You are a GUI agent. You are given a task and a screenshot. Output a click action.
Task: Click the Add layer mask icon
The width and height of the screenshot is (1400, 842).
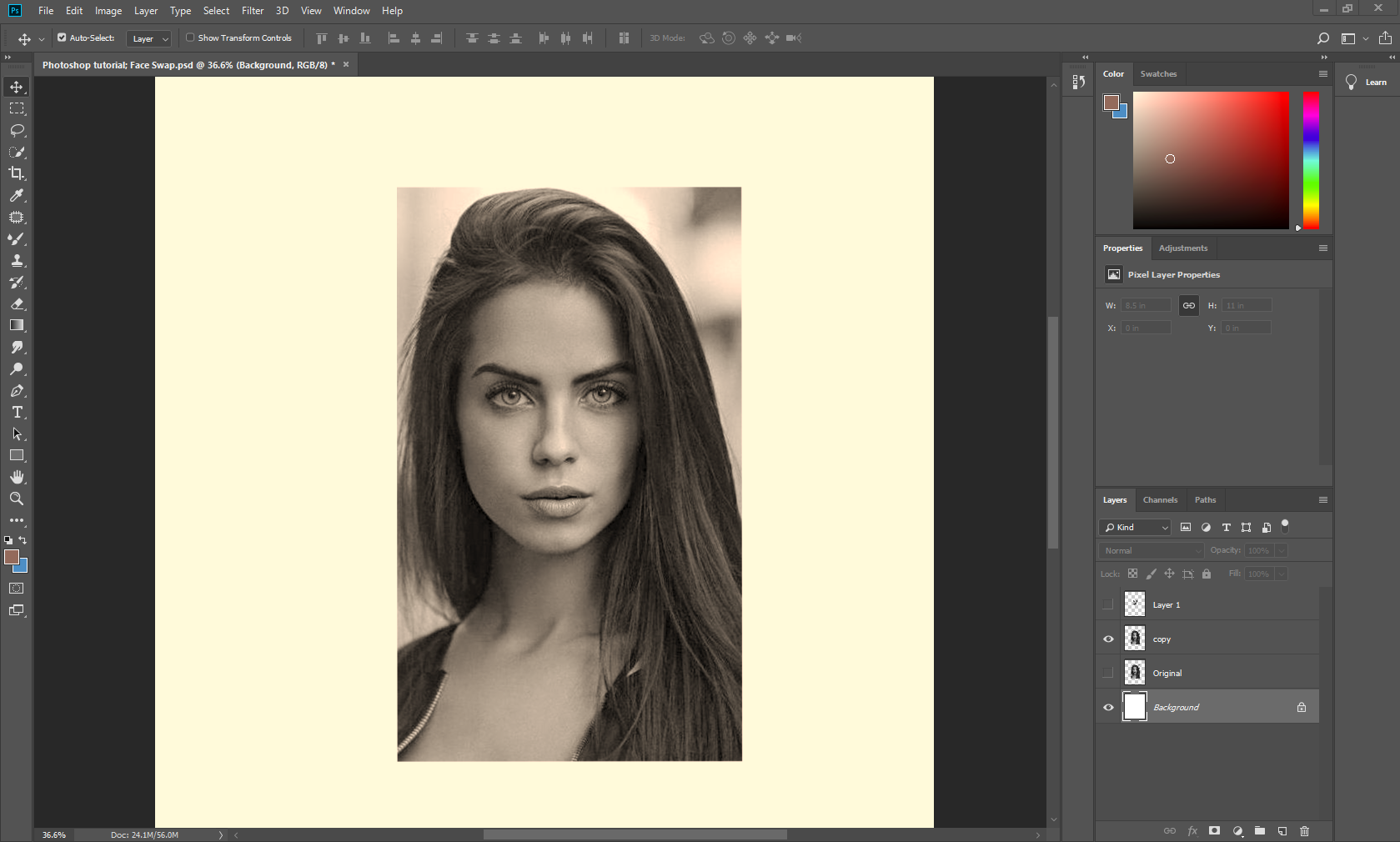click(1215, 831)
